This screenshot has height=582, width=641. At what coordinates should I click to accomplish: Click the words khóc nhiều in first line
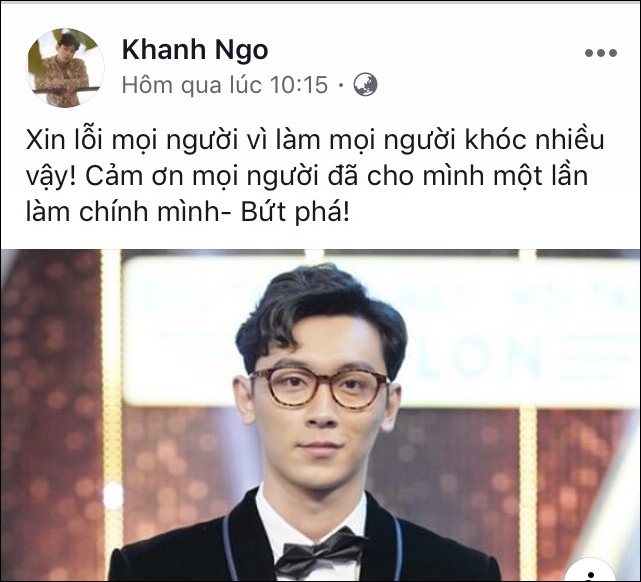pyautogui.click(x=535, y=140)
